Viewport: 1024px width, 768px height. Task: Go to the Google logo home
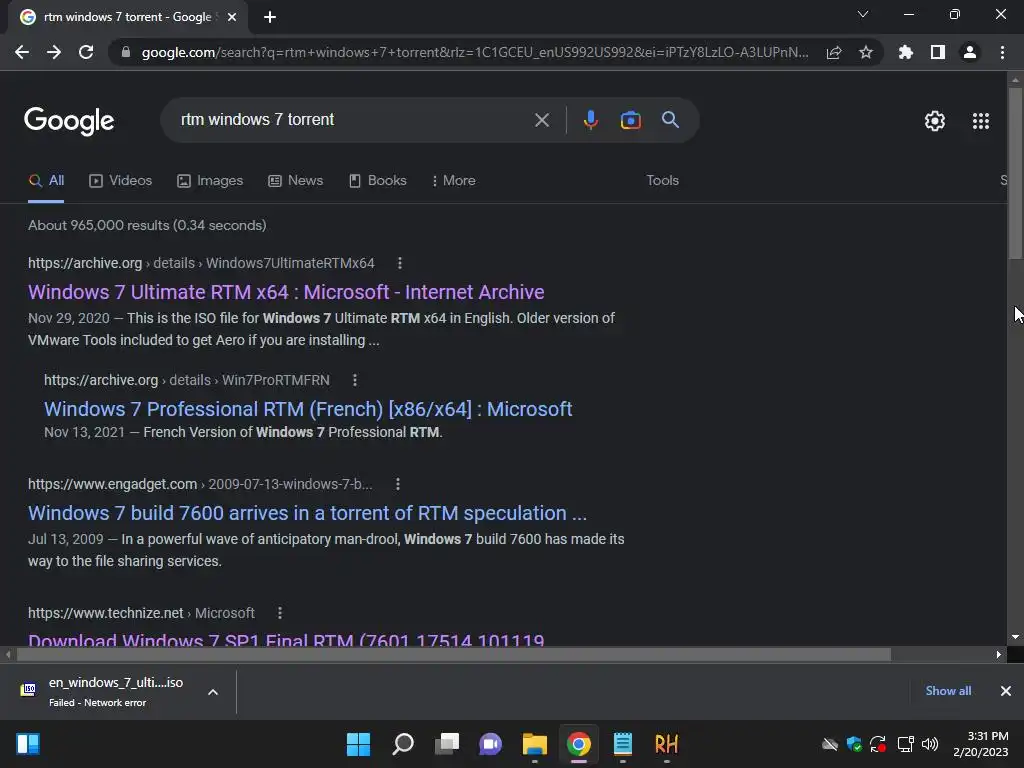pyautogui.click(x=69, y=121)
